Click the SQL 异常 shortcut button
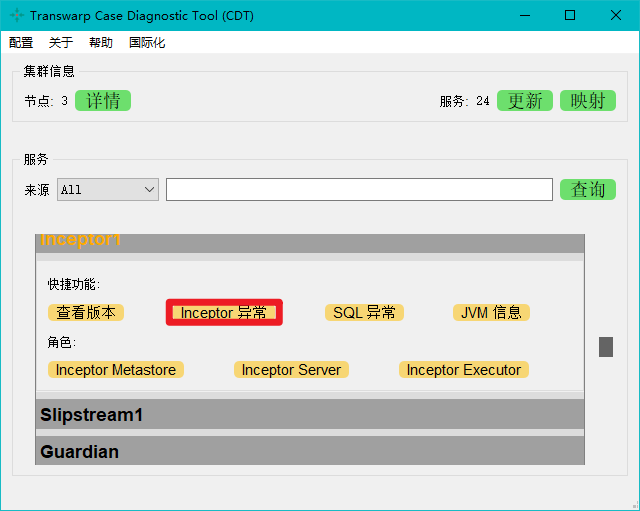Image resolution: width=640 pixels, height=511 pixels. (364, 313)
